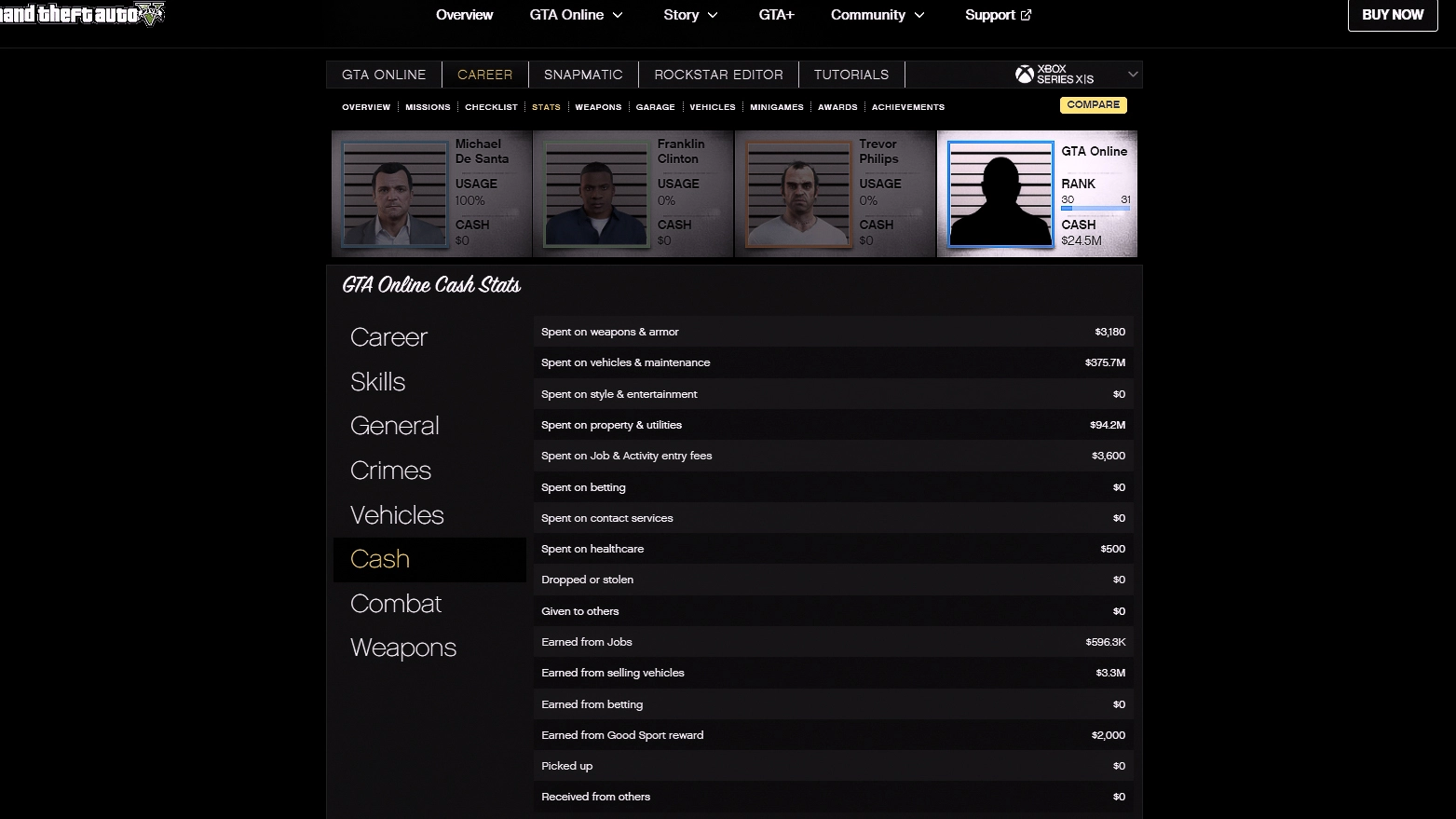This screenshot has height=819, width=1456.
Task: Go to the Weapons sub-navigation link
Action: pyautogui.click(x=598, y=107)
